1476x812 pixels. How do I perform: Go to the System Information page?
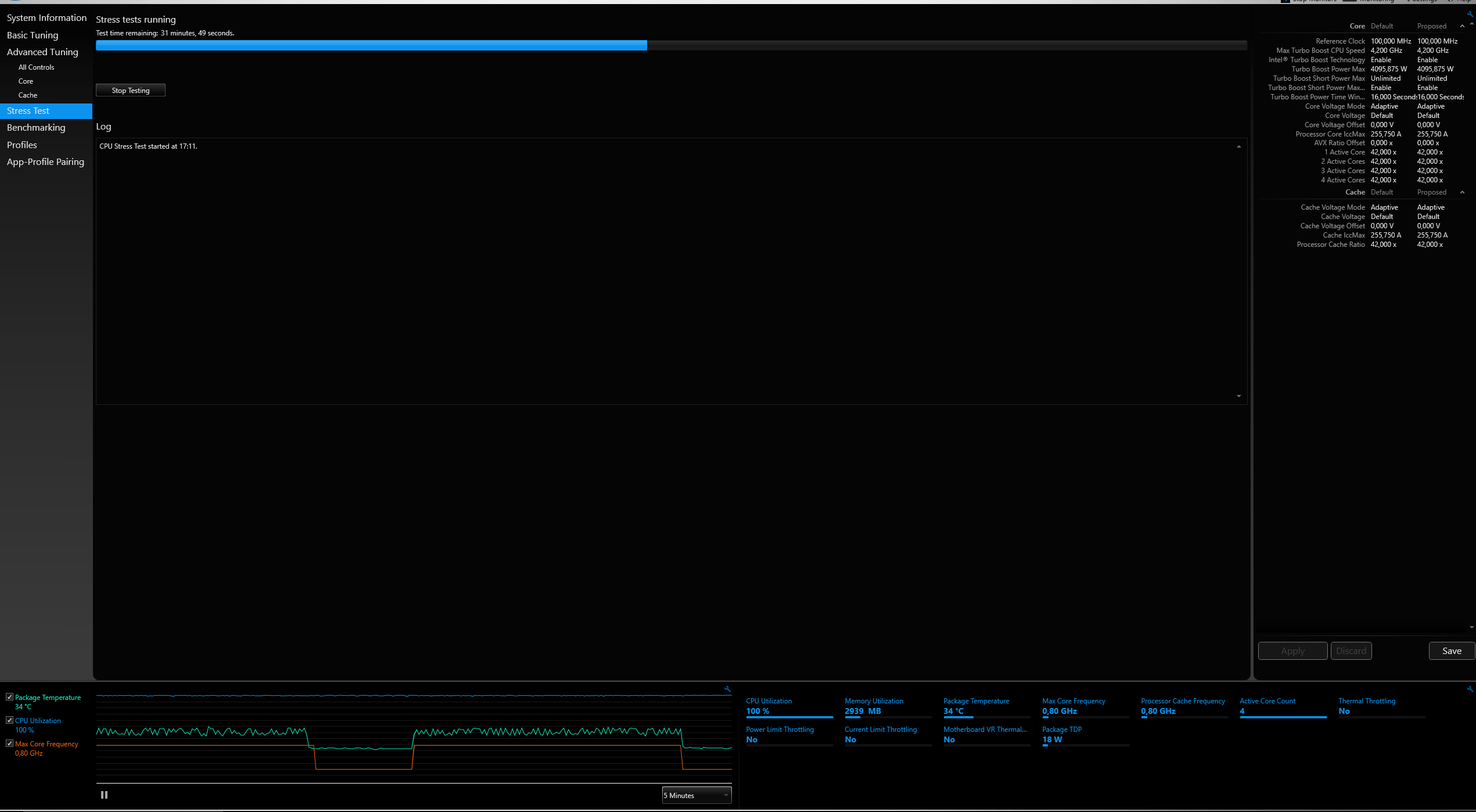(46, 18)
